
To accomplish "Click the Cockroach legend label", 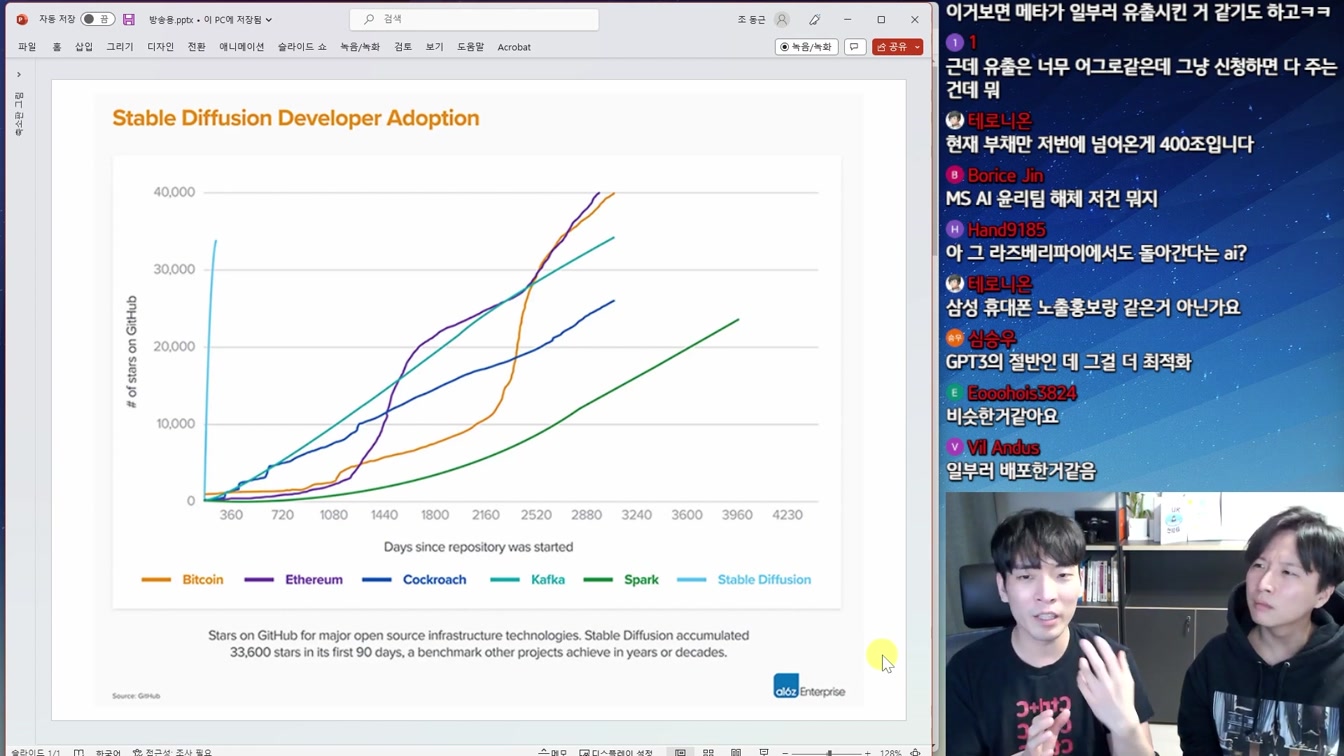I will (x=434, y=580).
